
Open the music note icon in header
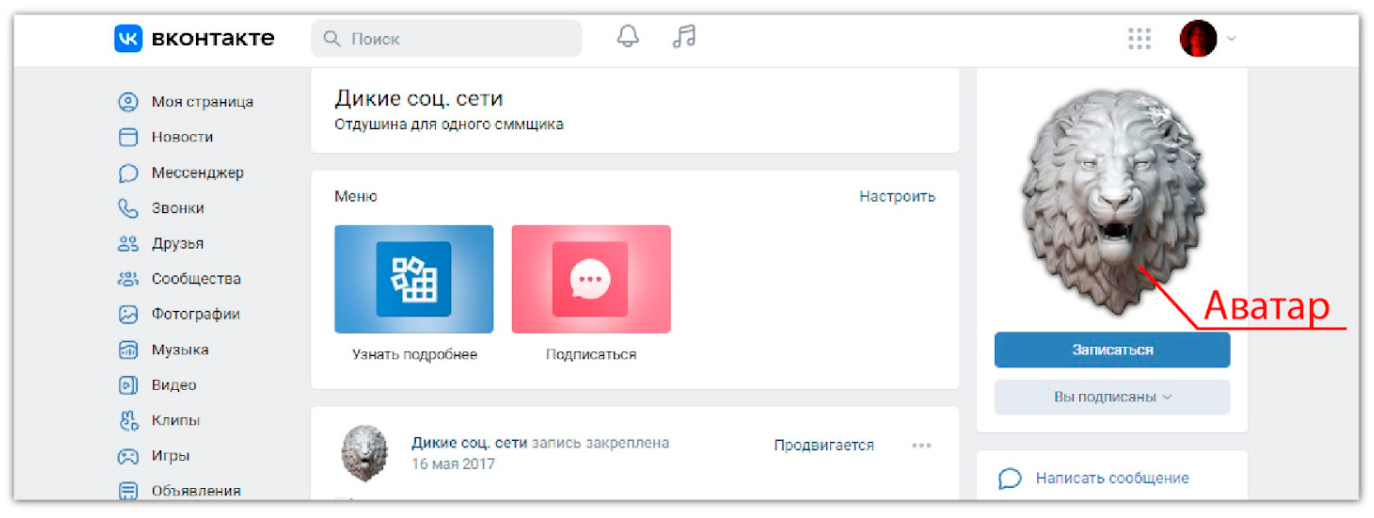tap(684, 37)
